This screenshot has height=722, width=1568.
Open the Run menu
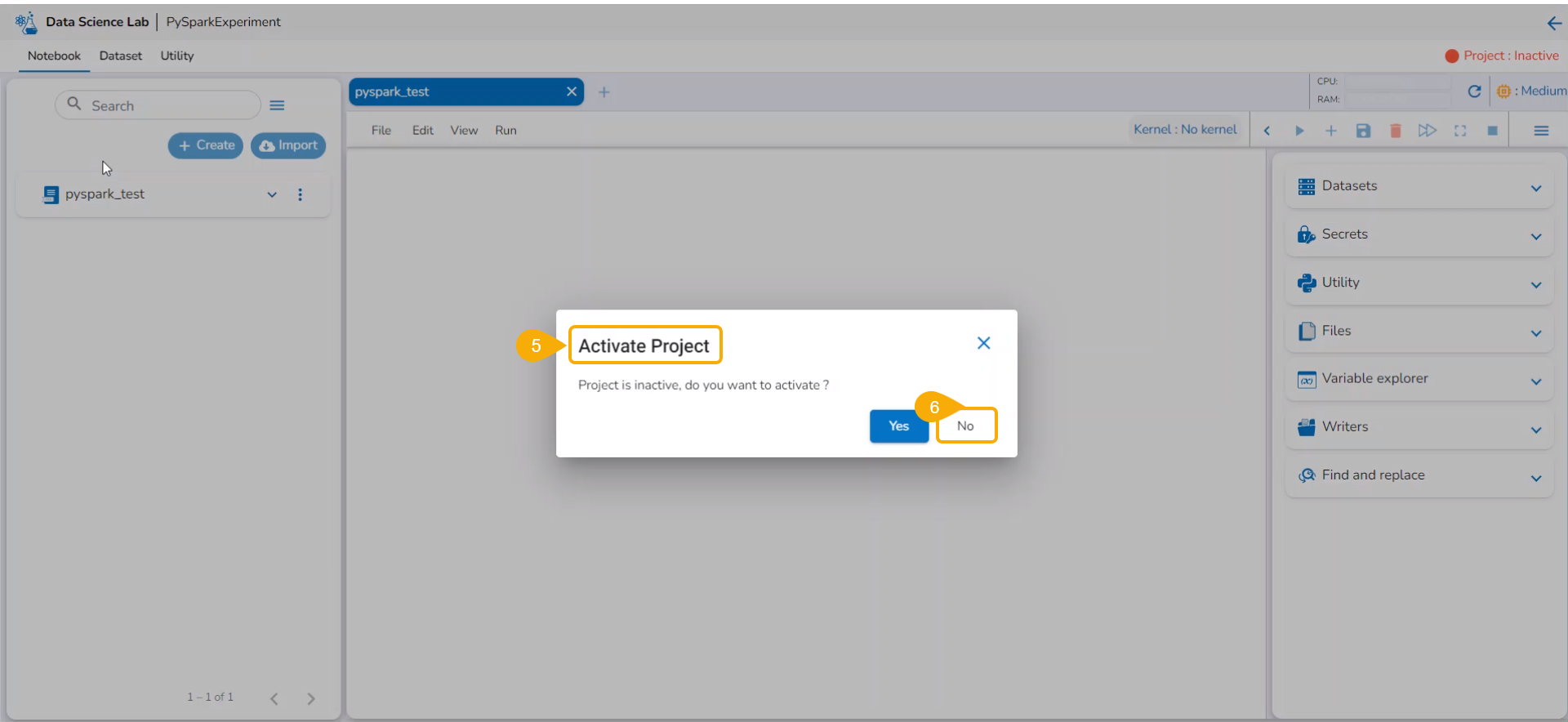click(506, 131)
